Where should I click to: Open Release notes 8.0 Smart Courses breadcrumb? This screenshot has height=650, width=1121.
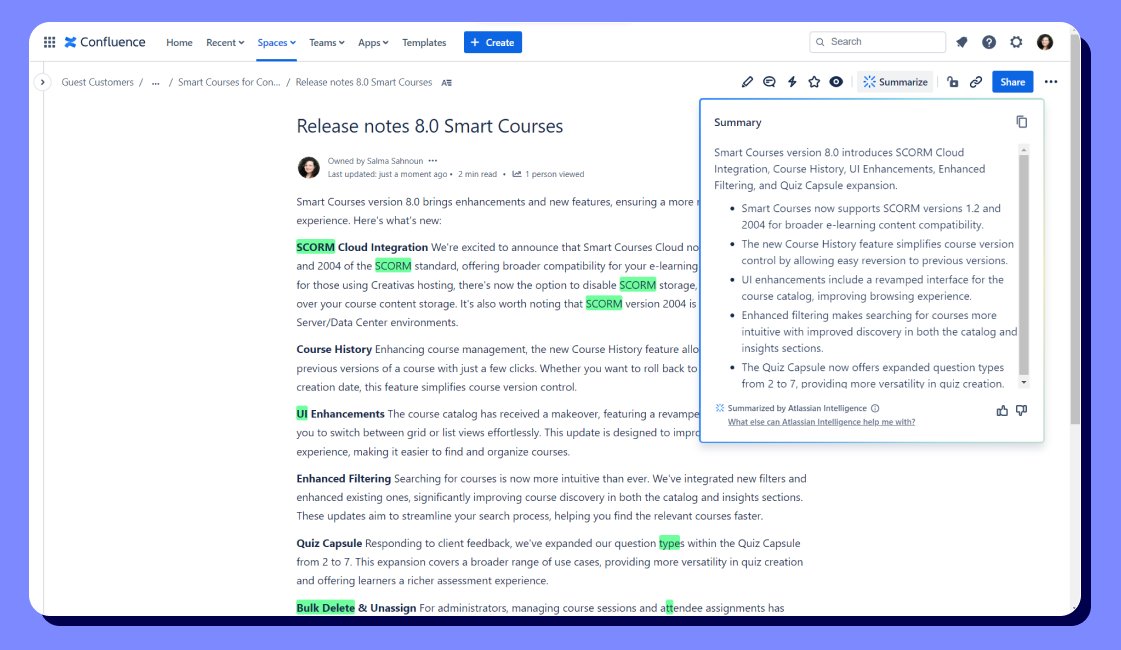[x=364, y=82]
